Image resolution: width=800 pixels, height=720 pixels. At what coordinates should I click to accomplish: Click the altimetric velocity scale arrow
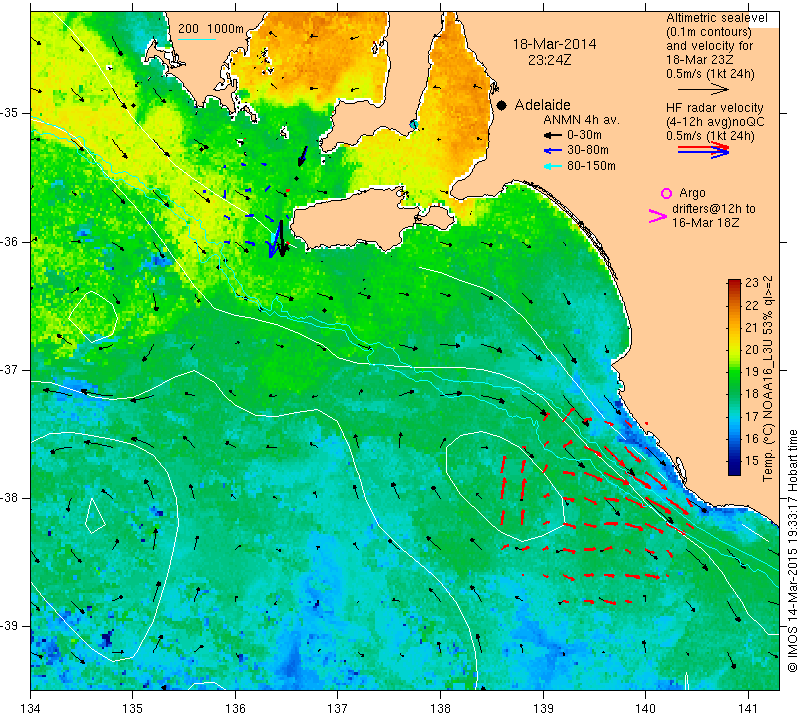[703, 89]
